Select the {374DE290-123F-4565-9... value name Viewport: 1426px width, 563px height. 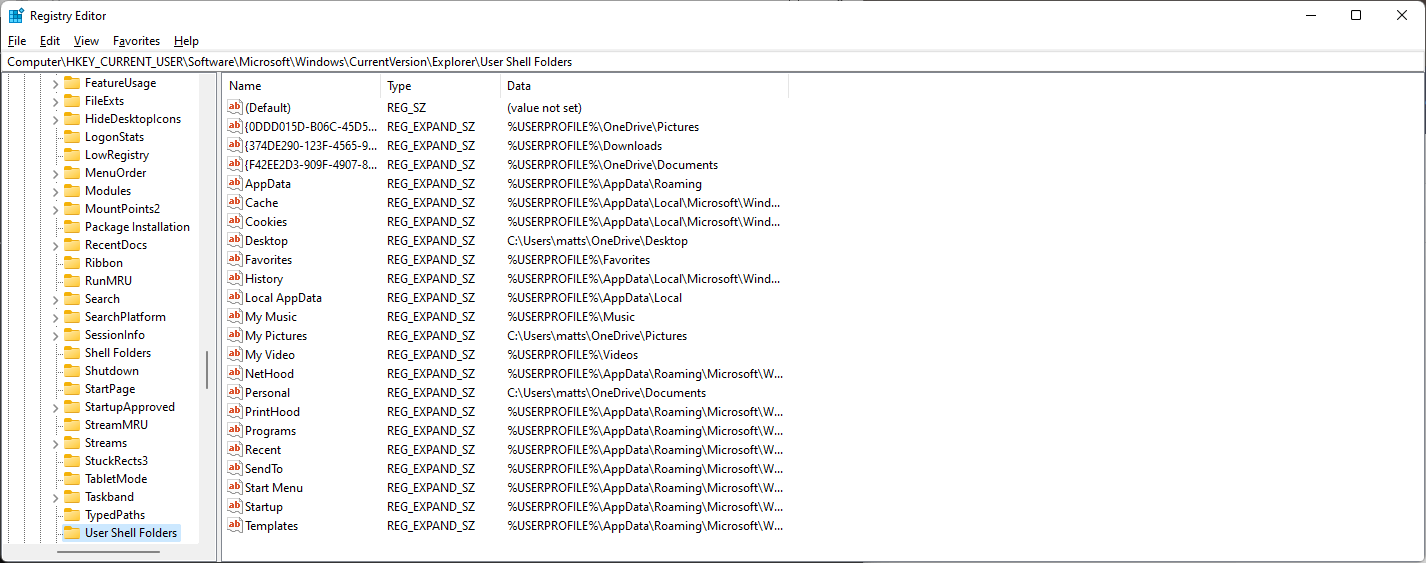pyautogui.click(x=311, y=145)
